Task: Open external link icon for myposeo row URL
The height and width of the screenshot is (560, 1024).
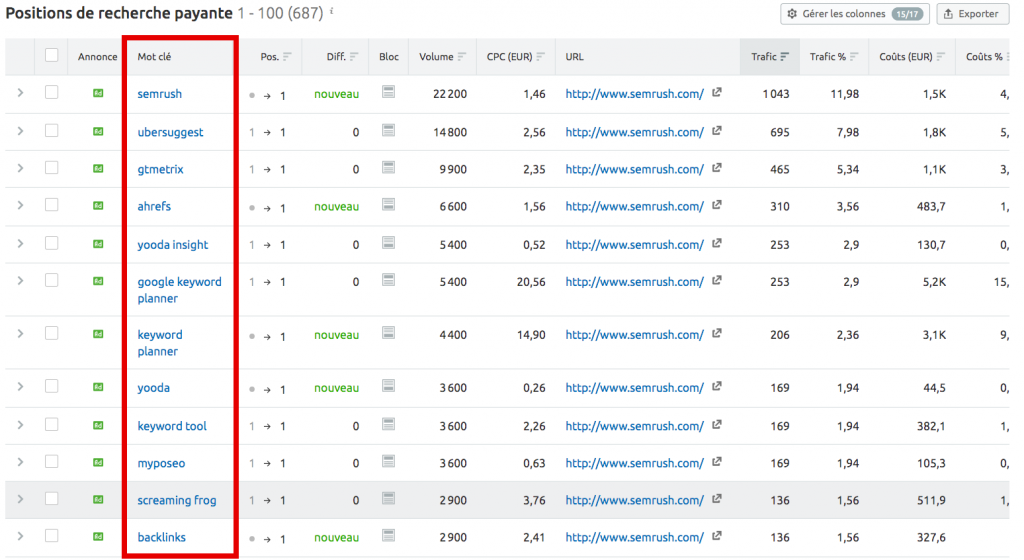Action: (x=716, y=462)
